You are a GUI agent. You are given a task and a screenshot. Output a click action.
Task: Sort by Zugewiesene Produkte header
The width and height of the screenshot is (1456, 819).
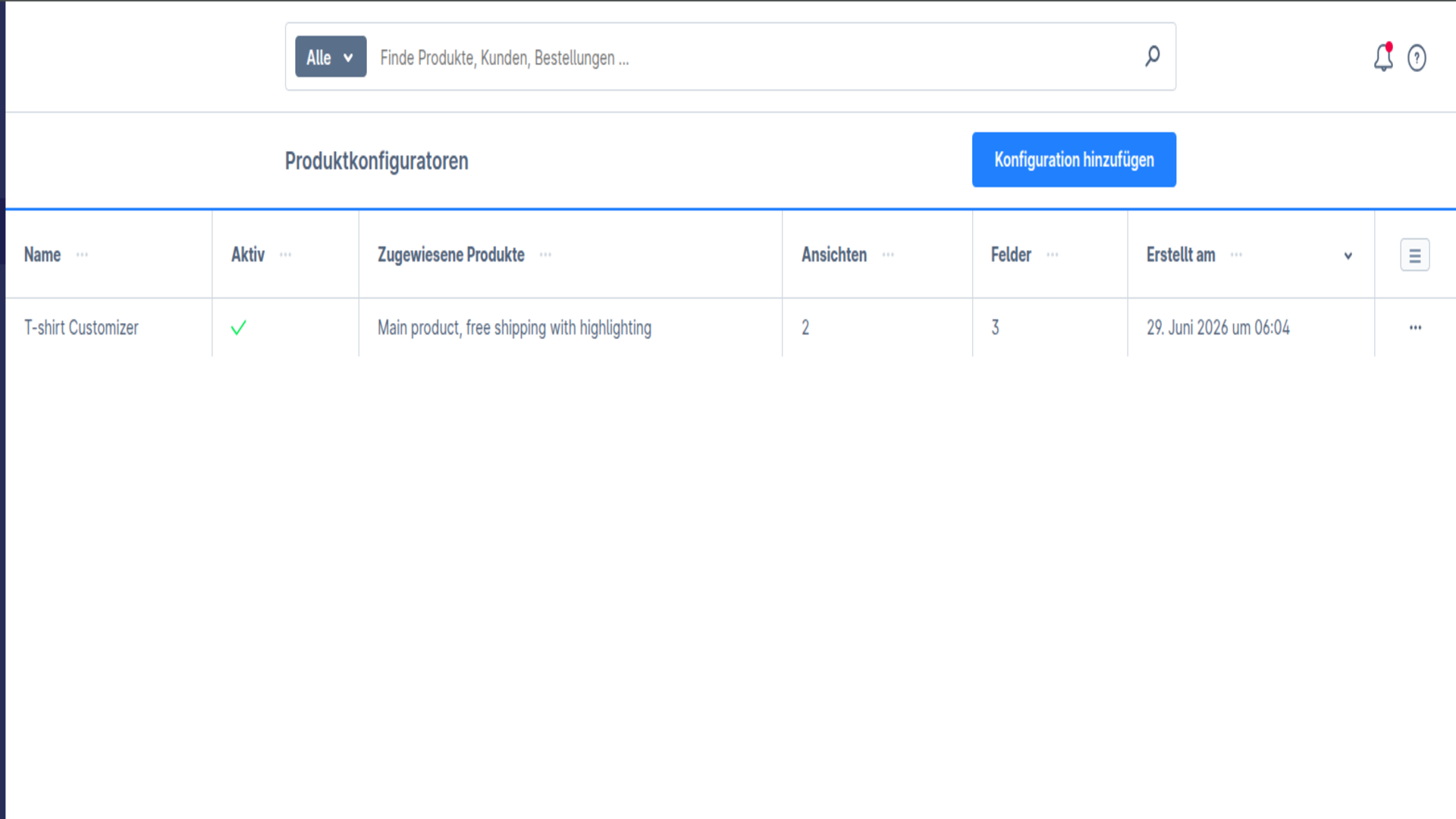[451, 255]
